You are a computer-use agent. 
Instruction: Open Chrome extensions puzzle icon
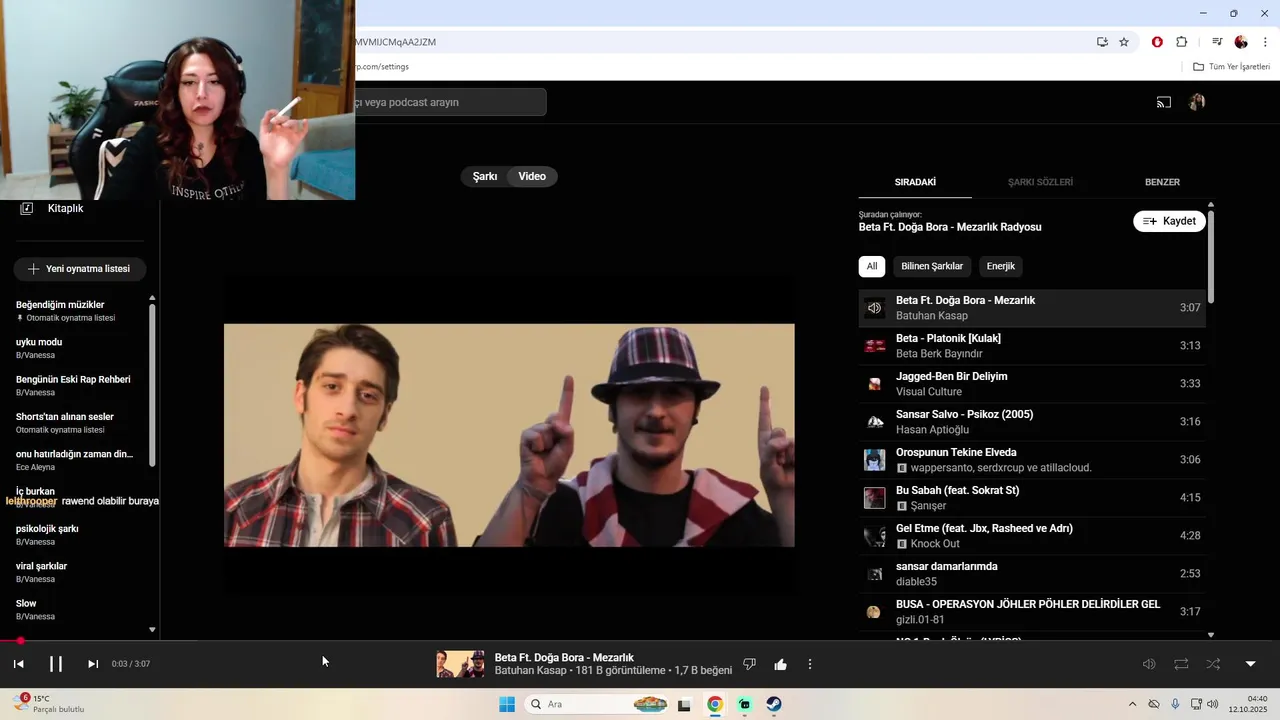(x=1182, y=42)
